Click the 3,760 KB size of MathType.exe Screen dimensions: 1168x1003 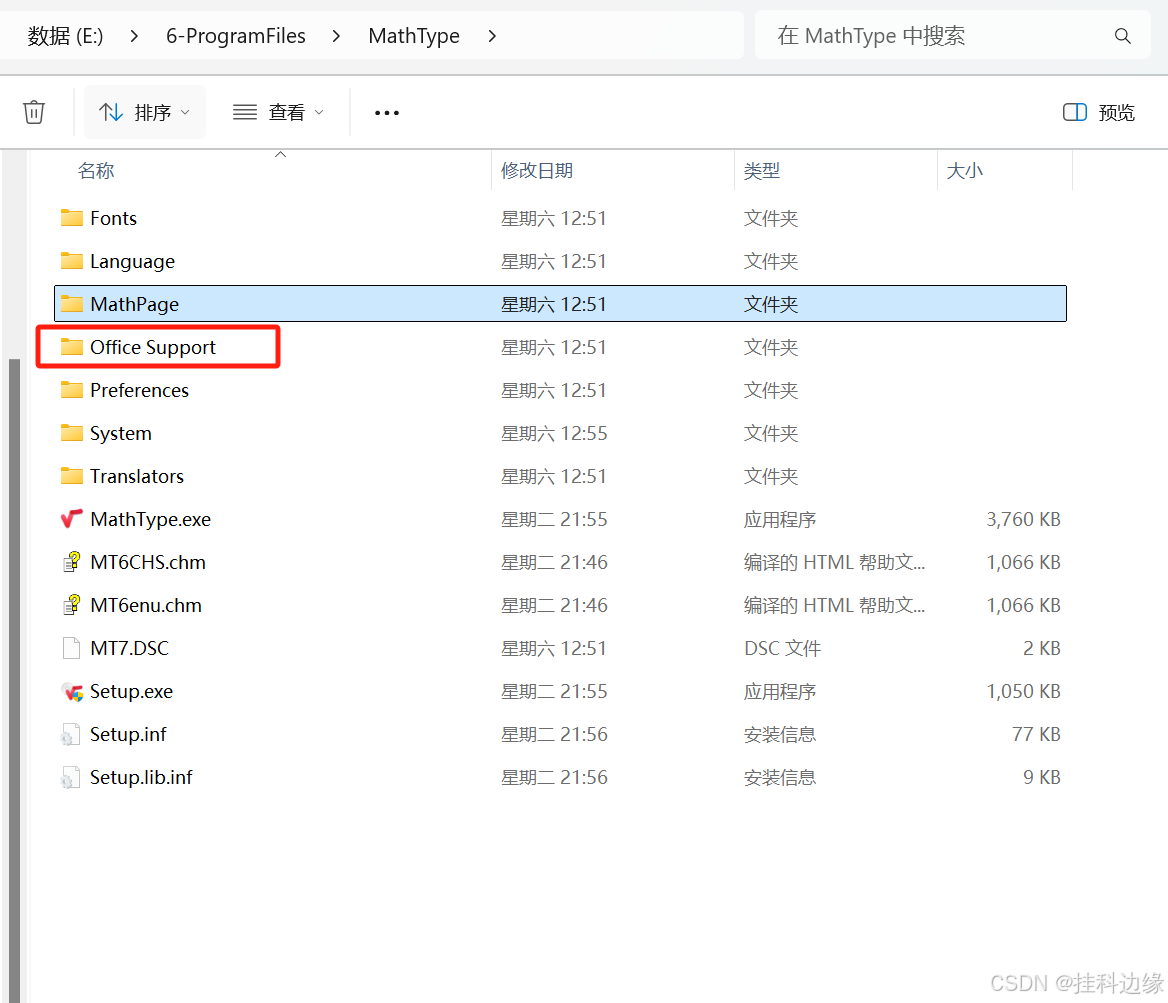pos(1023,519)
